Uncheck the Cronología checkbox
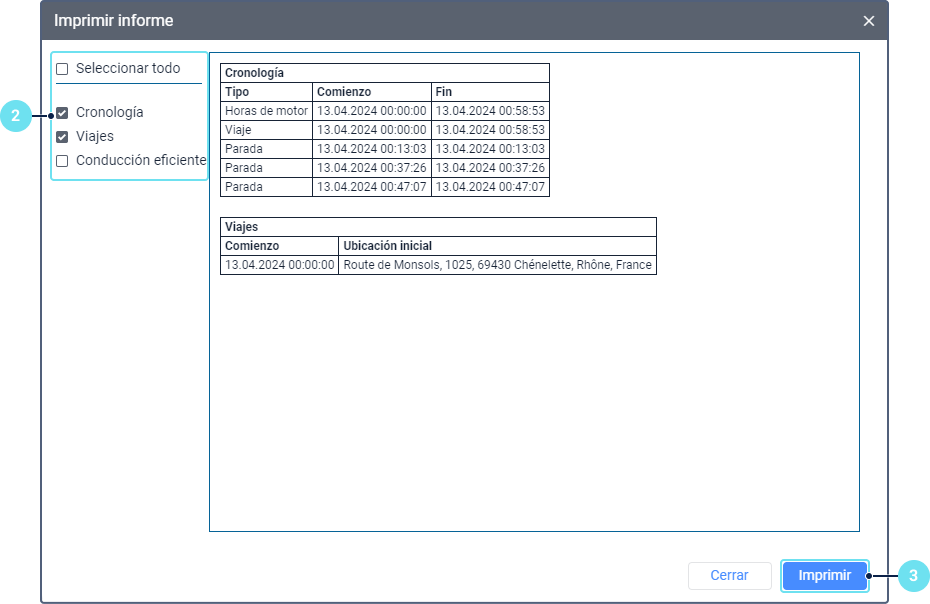 (62, 113)
